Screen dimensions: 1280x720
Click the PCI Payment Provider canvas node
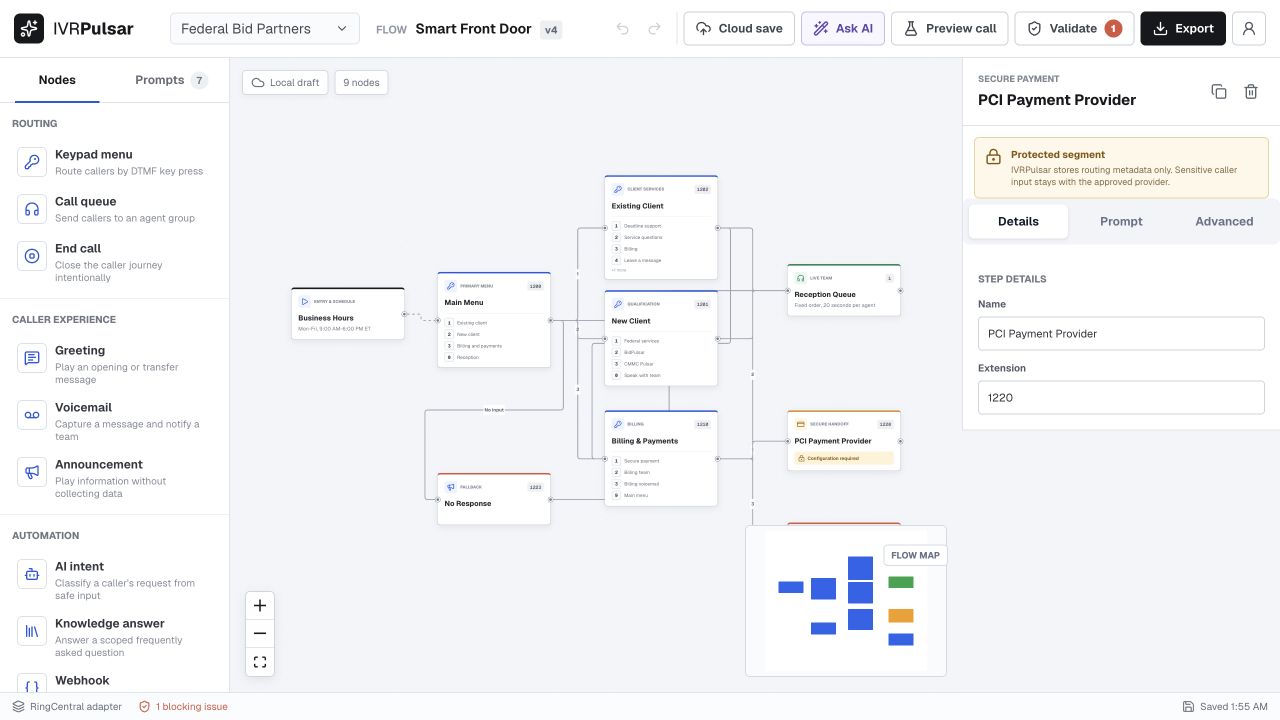pyautogui.click(x=844, y=440)
